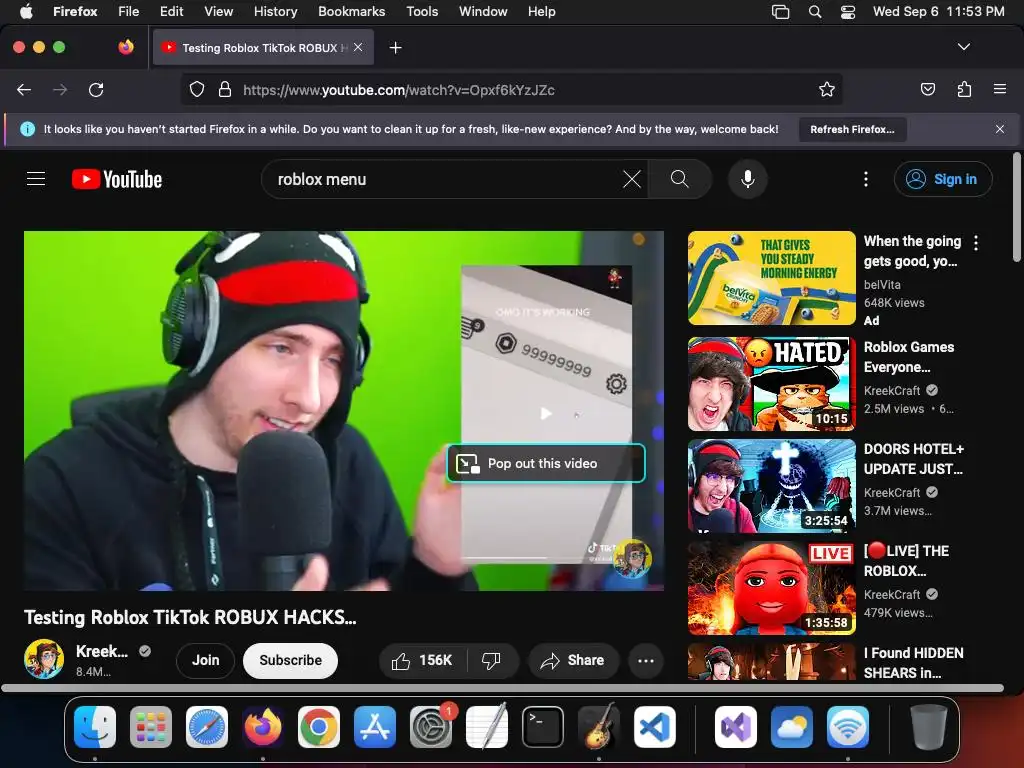Close the Testing Roblox TikTok tab

coord(358,47)
